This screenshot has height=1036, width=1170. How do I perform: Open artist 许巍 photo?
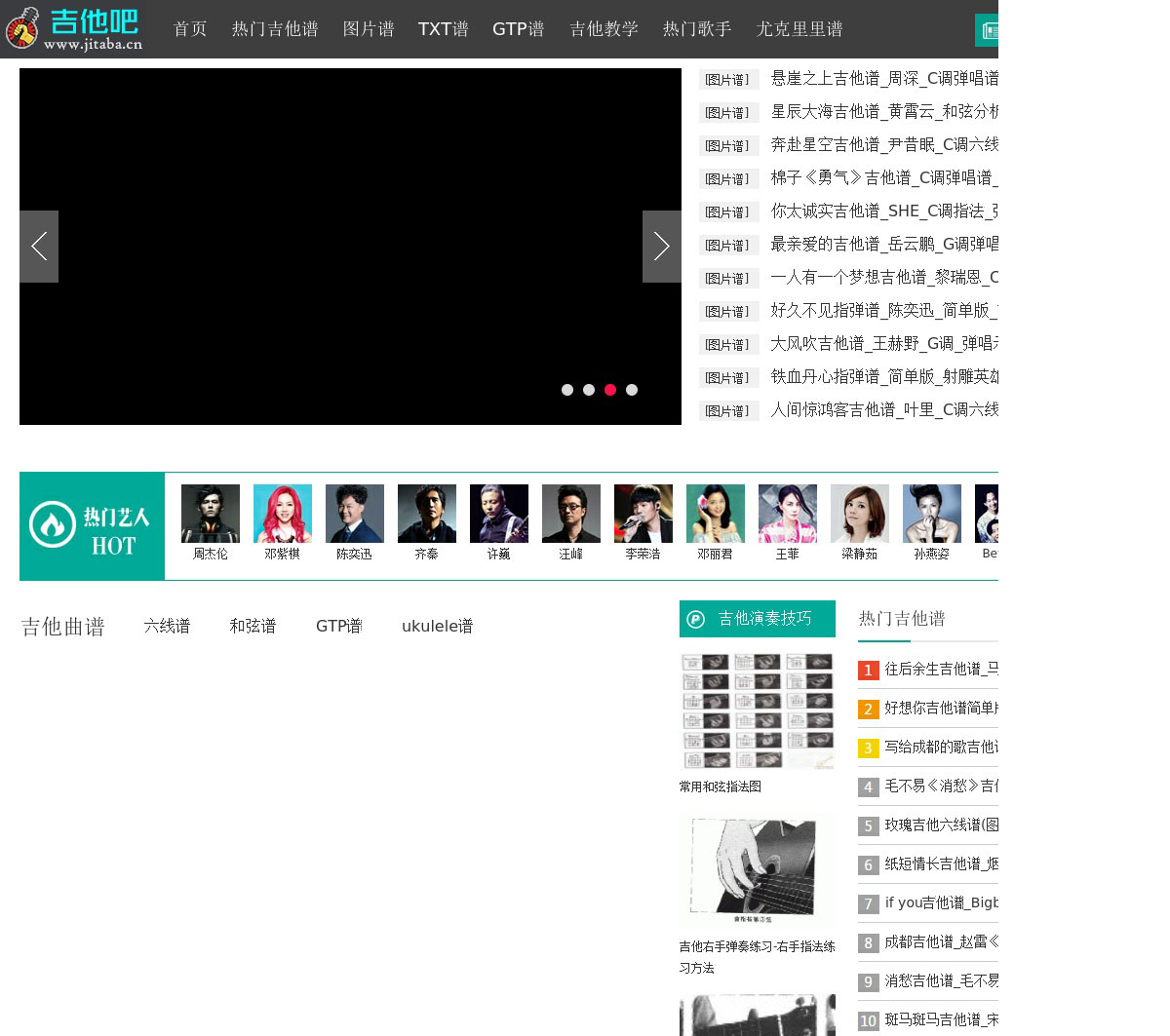point(499,514)
